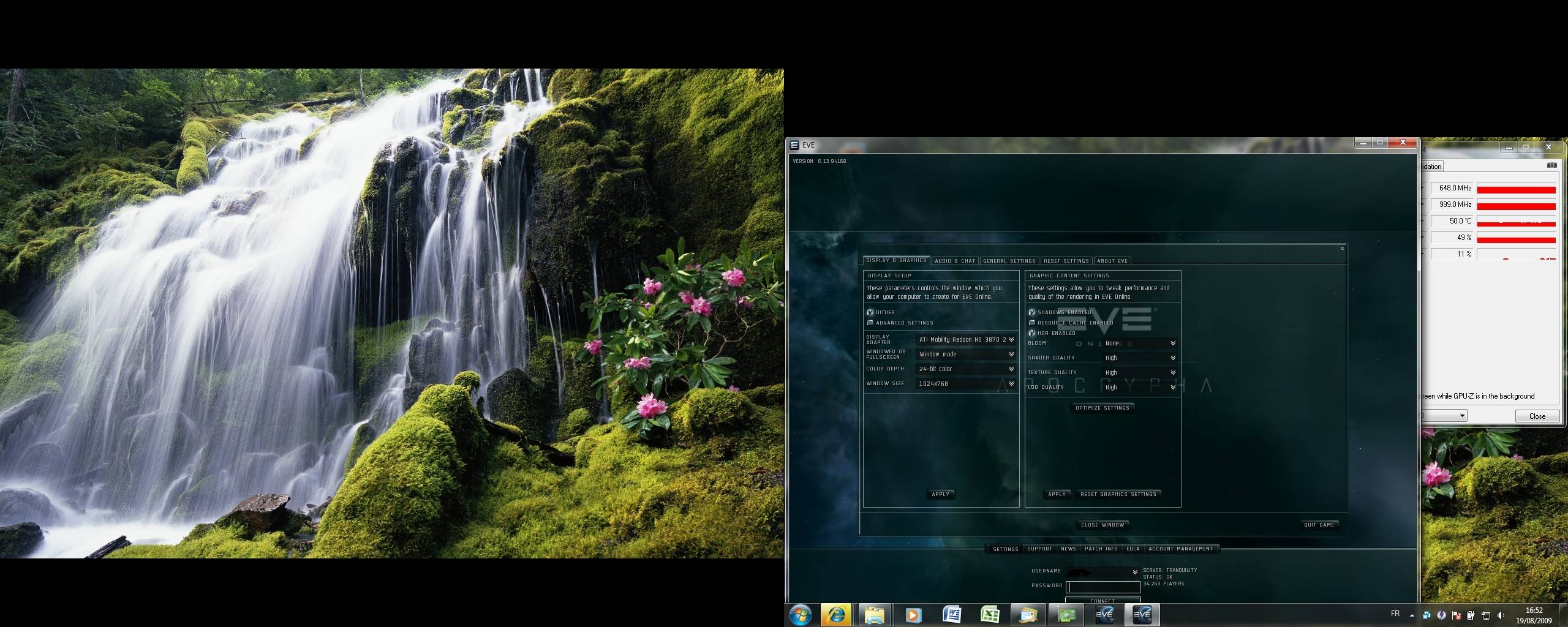Open the Action Center flag icon
This screenshot has width=1568, height=627.
pos(1456,615)
